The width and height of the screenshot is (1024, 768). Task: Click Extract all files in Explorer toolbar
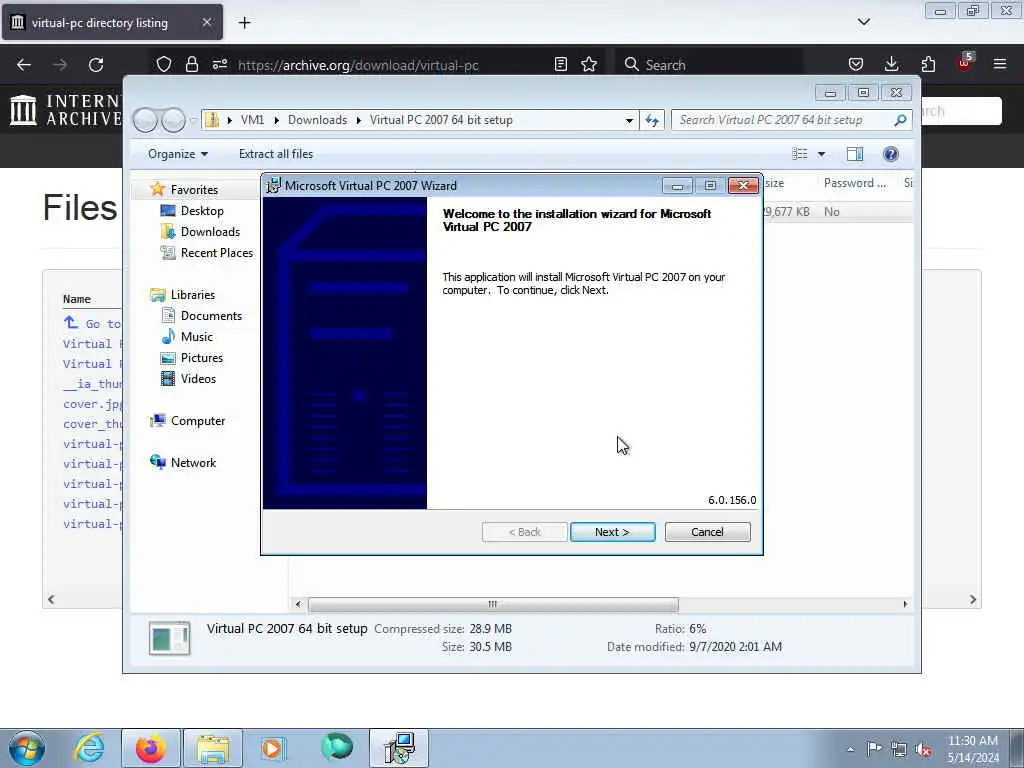tap(276, 154)
